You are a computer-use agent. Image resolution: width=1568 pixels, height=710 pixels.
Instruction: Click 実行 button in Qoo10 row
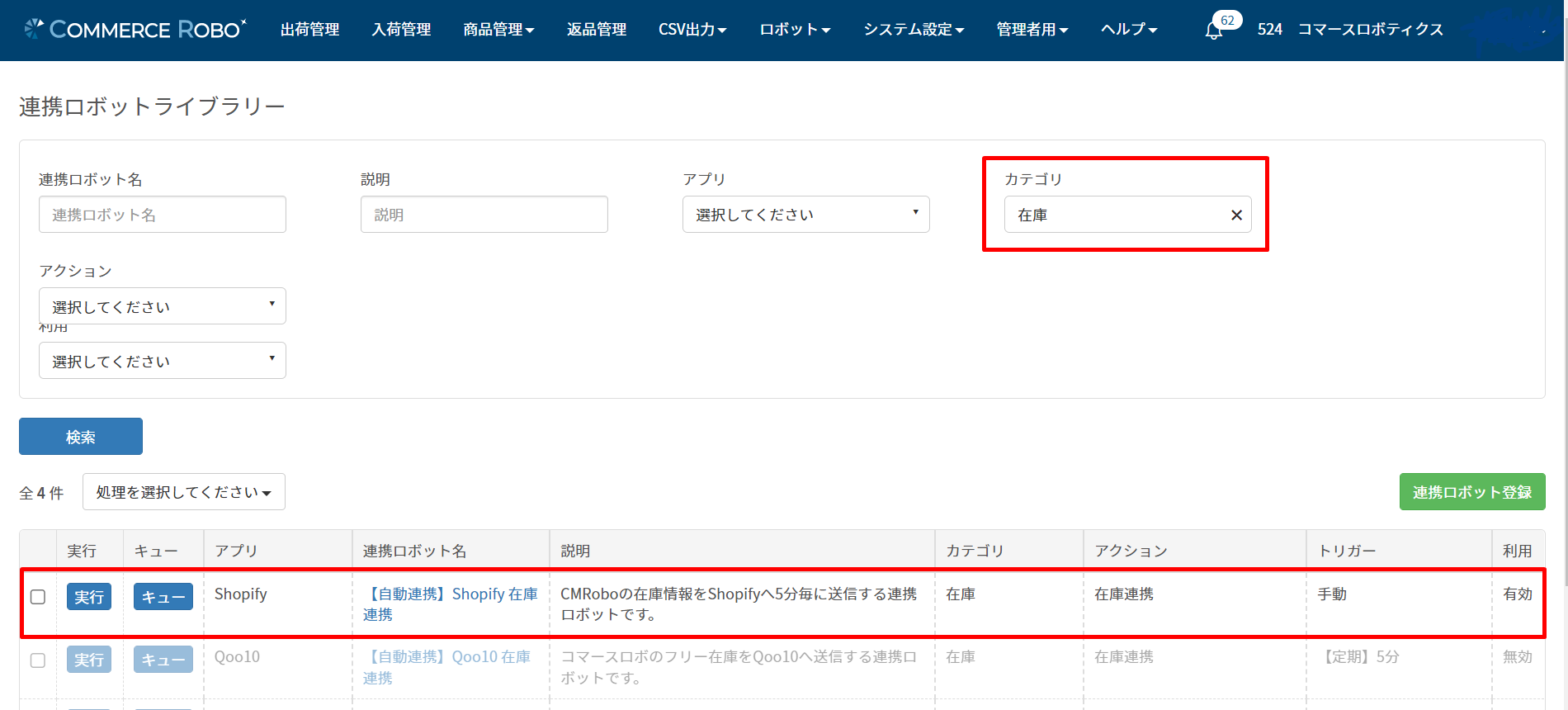click(89, 660)
